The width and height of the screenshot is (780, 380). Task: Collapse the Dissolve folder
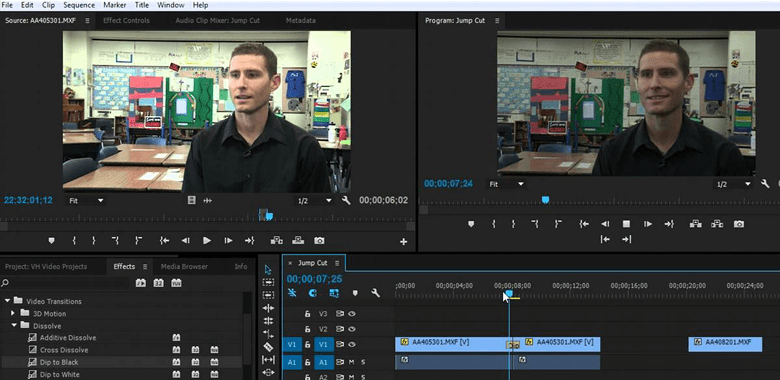[14, 326]
